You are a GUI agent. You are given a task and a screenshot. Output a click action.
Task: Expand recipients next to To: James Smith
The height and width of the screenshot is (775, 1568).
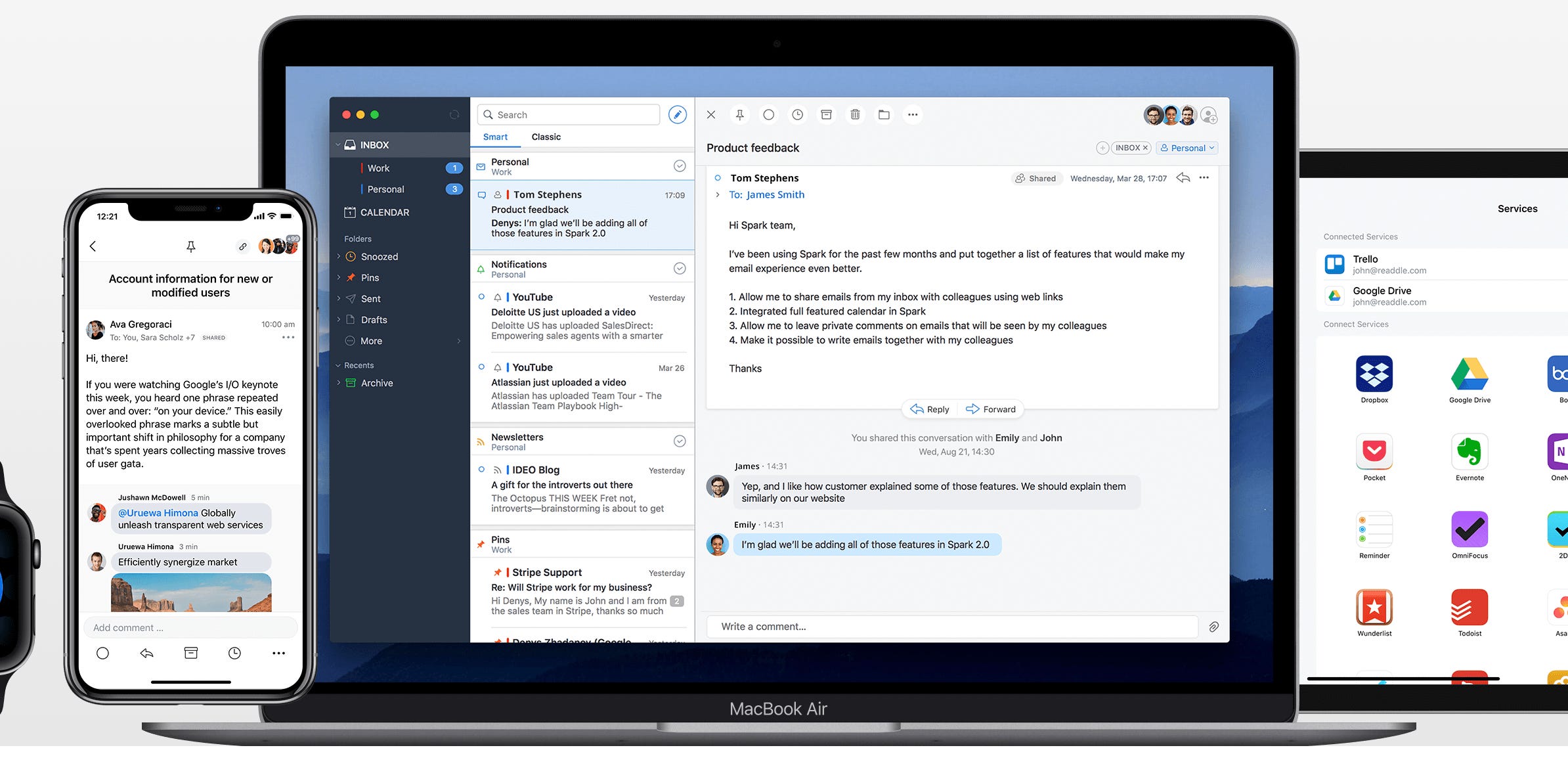(x=718, y=195)
